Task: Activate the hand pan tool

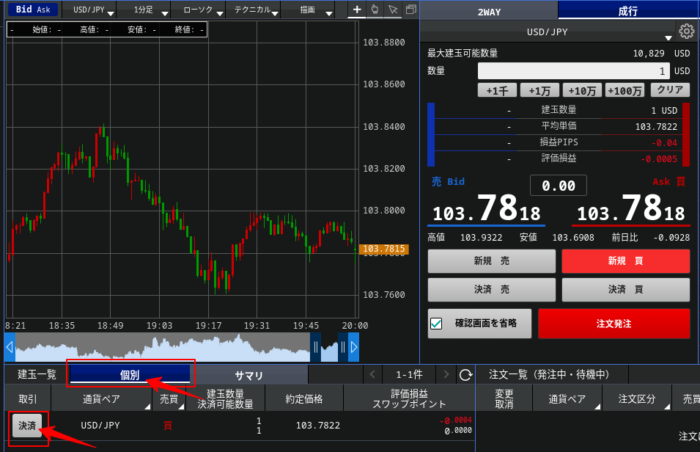Action: click(375, 10)
